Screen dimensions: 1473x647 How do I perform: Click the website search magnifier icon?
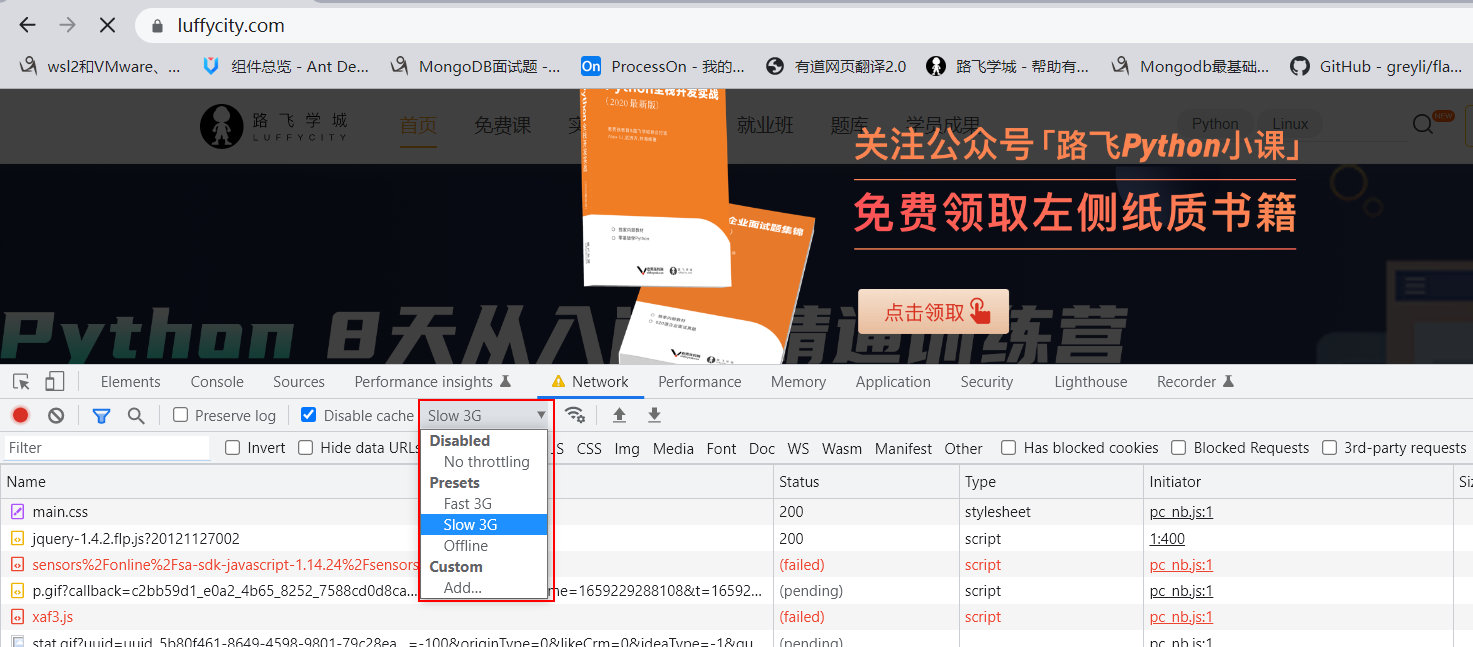(x=1423, y=124)
